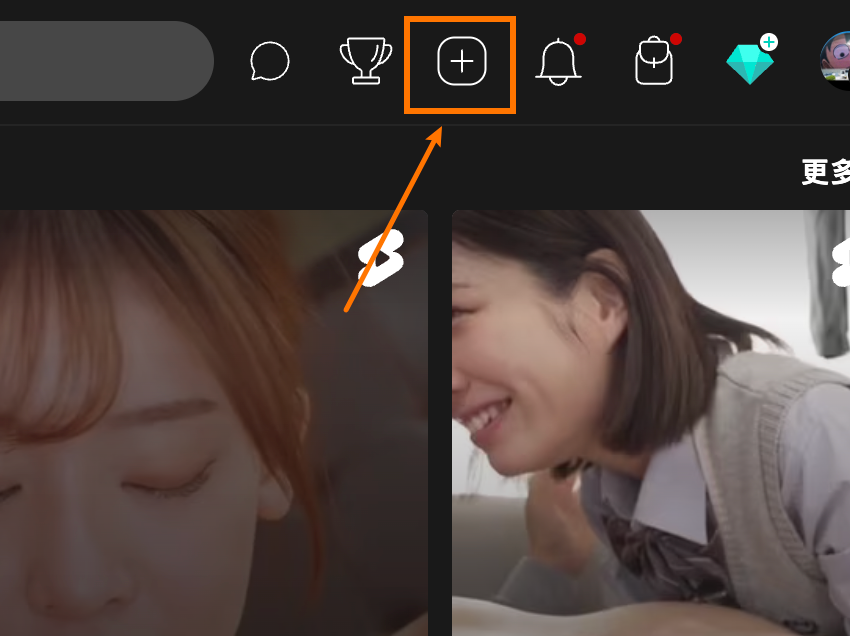Open the trophy rankings icon

click(x=366, y=62)
